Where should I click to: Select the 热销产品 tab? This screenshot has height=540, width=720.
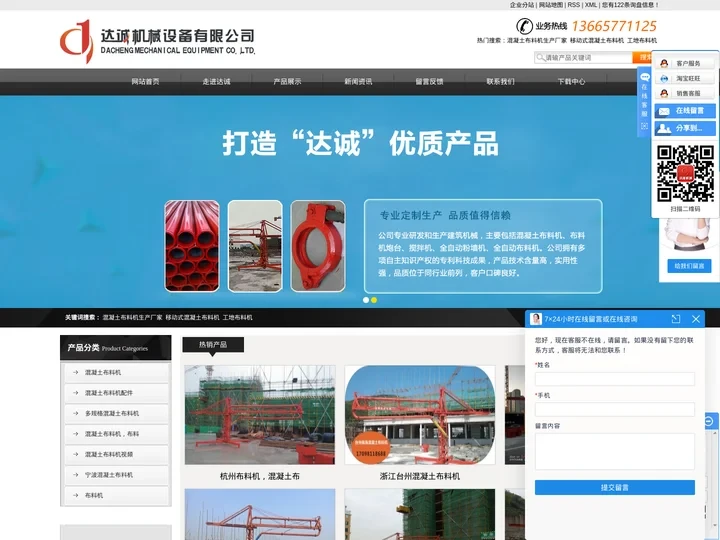tap(213, 344)
